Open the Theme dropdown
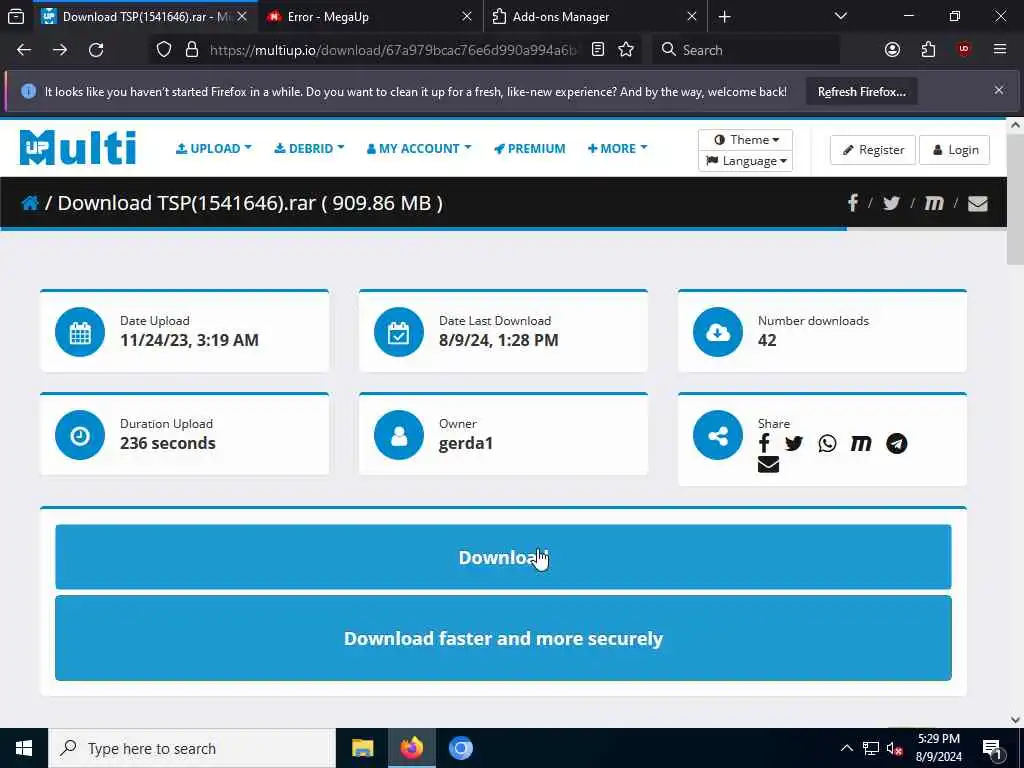The width and height of the screenshot is (1024, 768). [745, 140]
